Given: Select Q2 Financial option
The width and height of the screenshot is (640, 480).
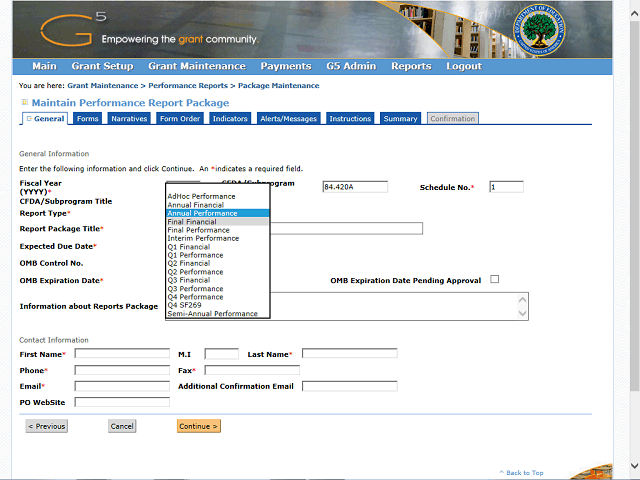Looking at the screenshot, I should 218,263.
